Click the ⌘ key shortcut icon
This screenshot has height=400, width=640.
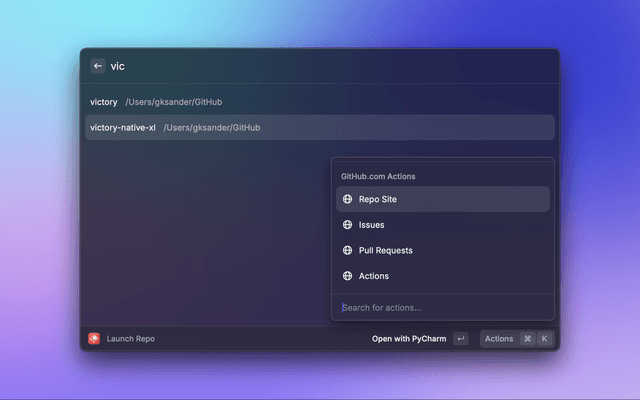(x=527, y=339)
